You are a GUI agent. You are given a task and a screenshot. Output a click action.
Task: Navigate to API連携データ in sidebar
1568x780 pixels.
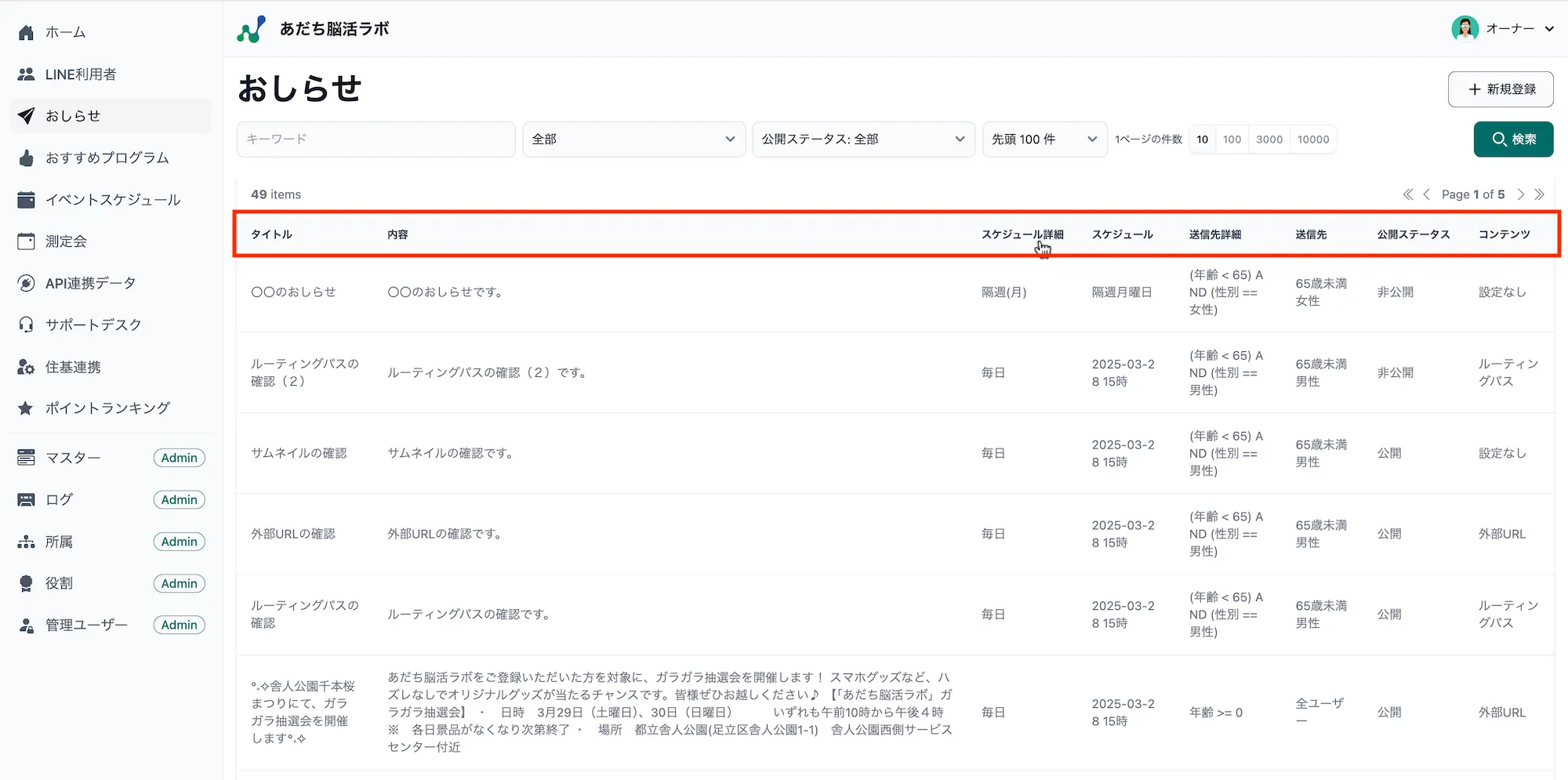(x=90, y=283)
